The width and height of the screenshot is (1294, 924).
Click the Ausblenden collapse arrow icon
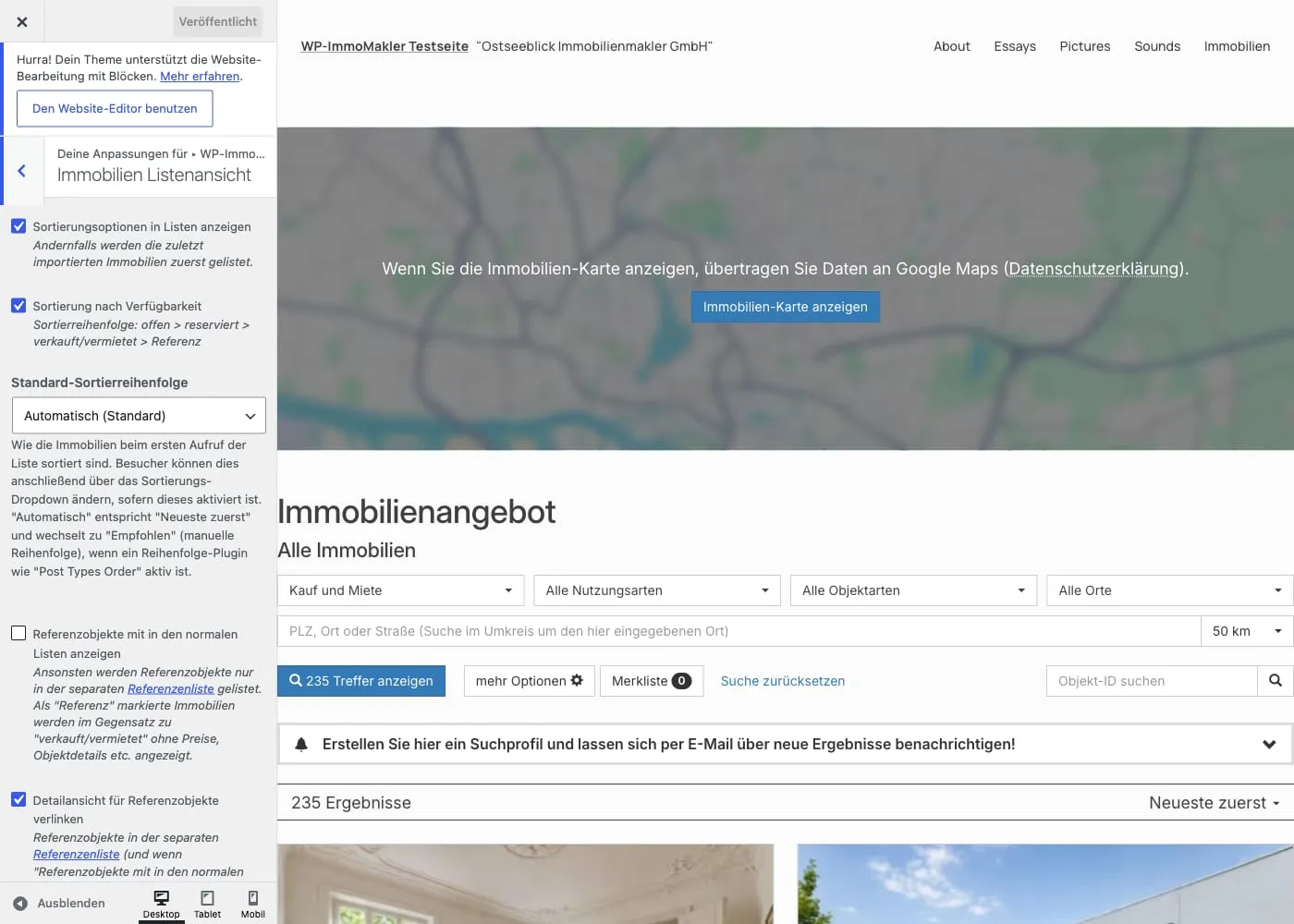pos(20,904)
